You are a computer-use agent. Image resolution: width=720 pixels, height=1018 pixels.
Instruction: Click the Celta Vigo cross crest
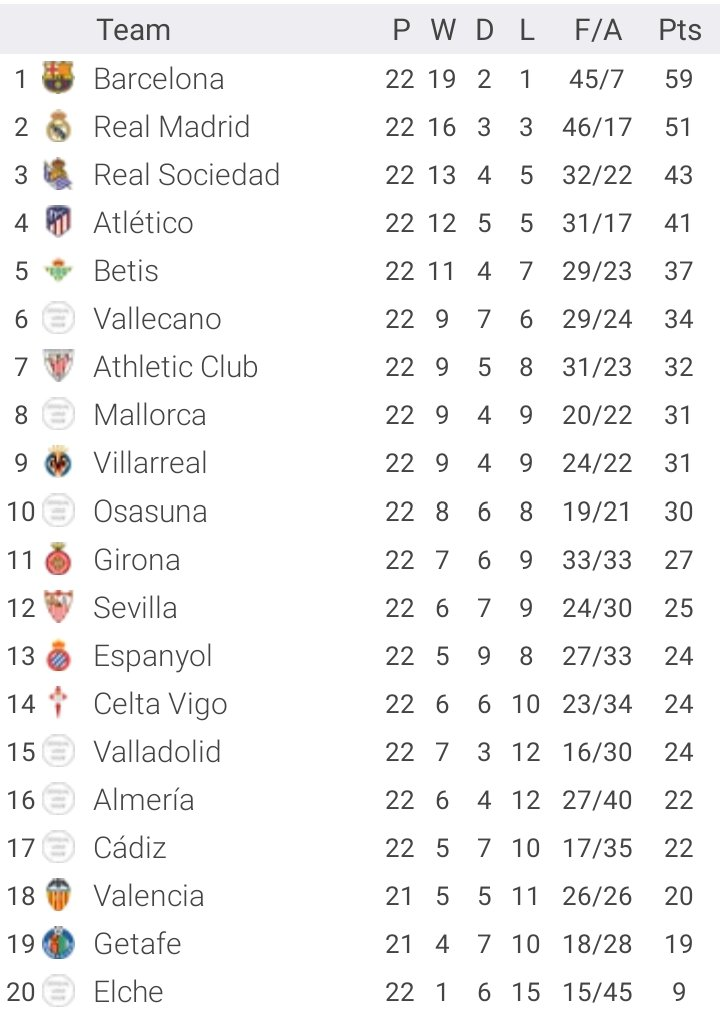click(58, 703)
